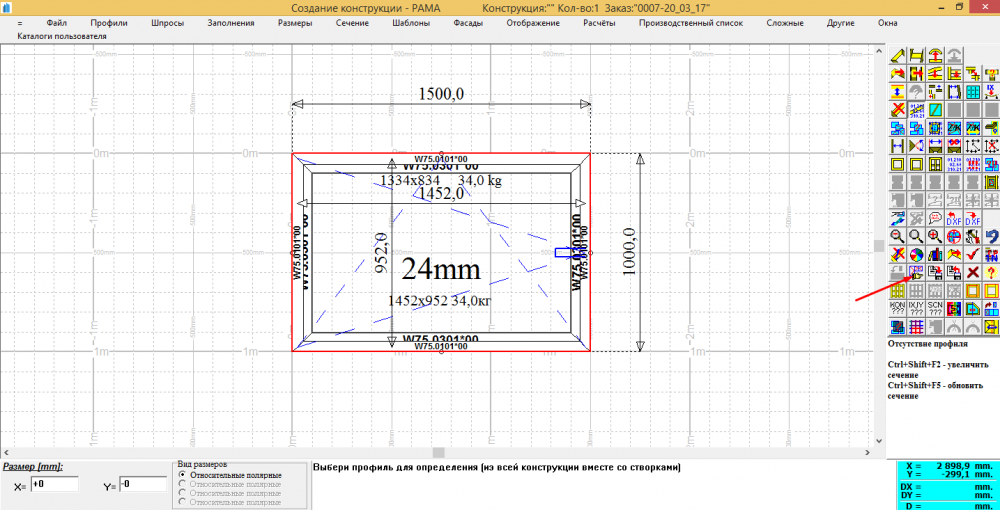Open the Фасады menu
This screenshot has width=1000, height=510.
468,23
